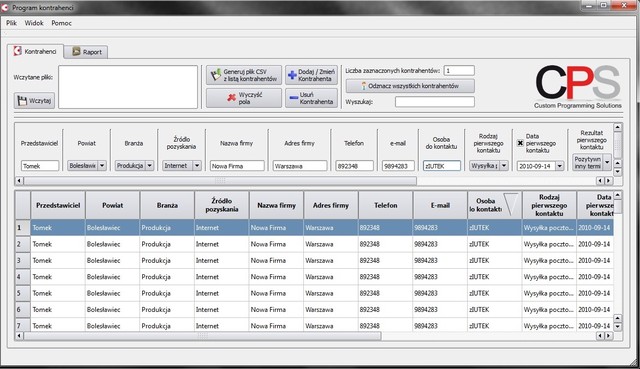Open the Widok menu
The image size is (640, 369).
(x=34, y=23)
